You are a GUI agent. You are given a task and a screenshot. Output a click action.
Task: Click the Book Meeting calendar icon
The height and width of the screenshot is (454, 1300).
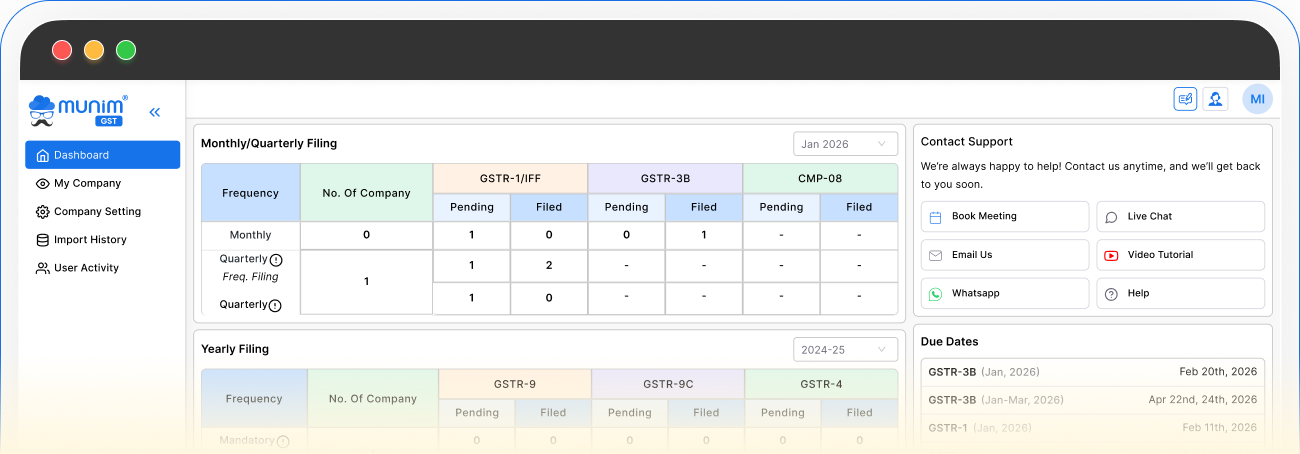pos(936,217)
